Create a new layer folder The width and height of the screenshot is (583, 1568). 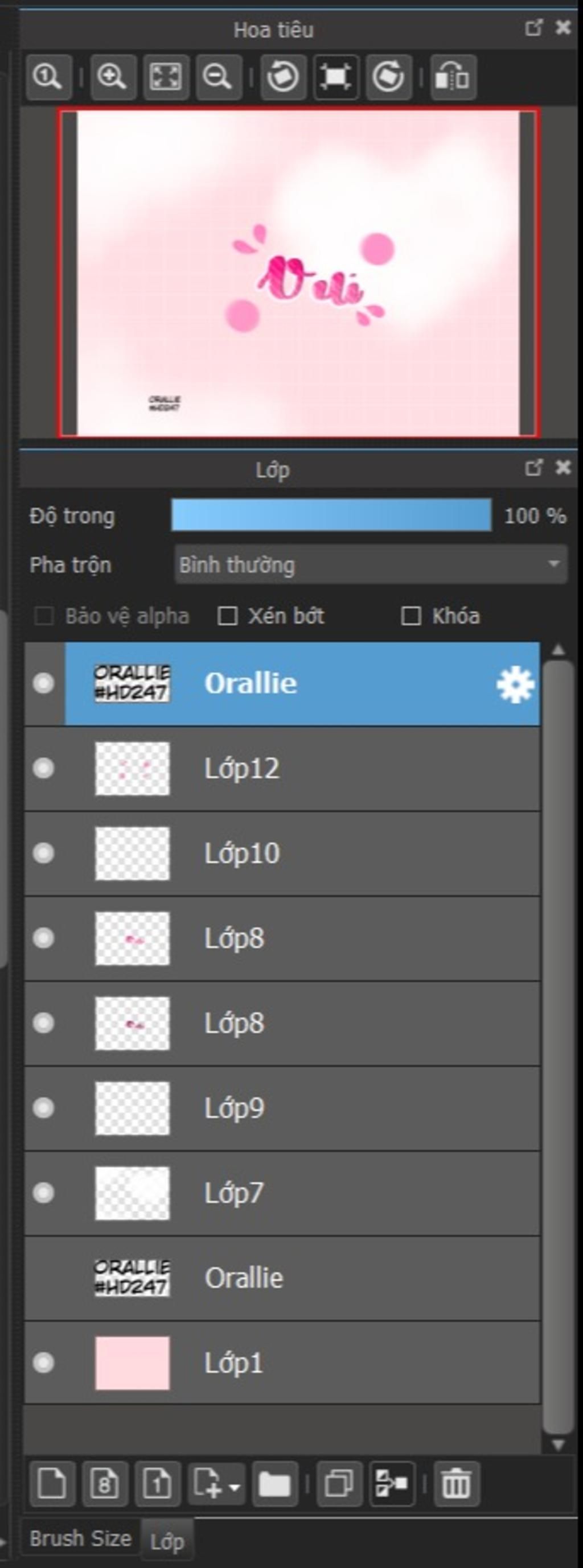[275, 1483]
